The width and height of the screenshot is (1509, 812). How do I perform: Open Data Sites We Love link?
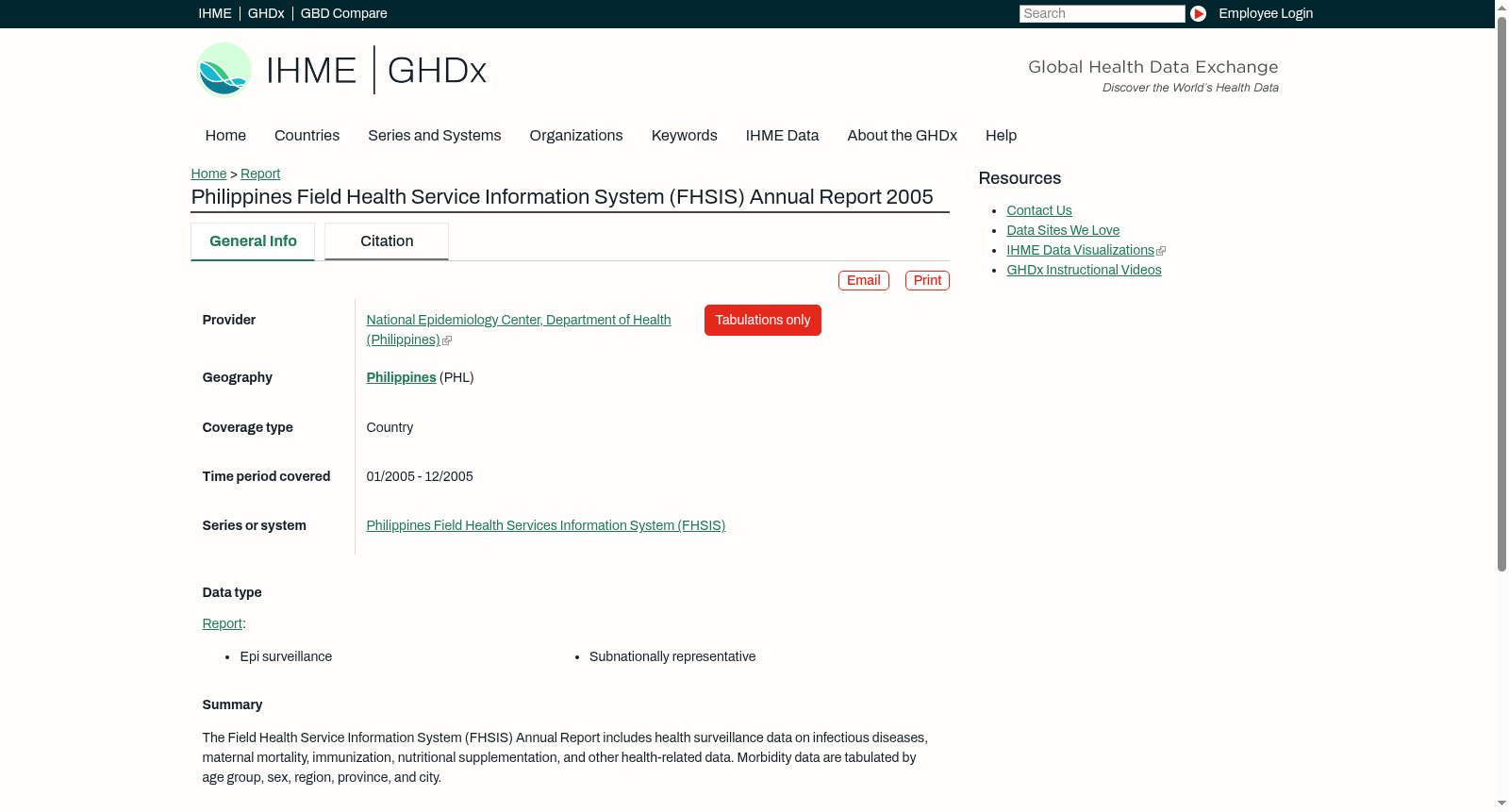point(1063,230)
